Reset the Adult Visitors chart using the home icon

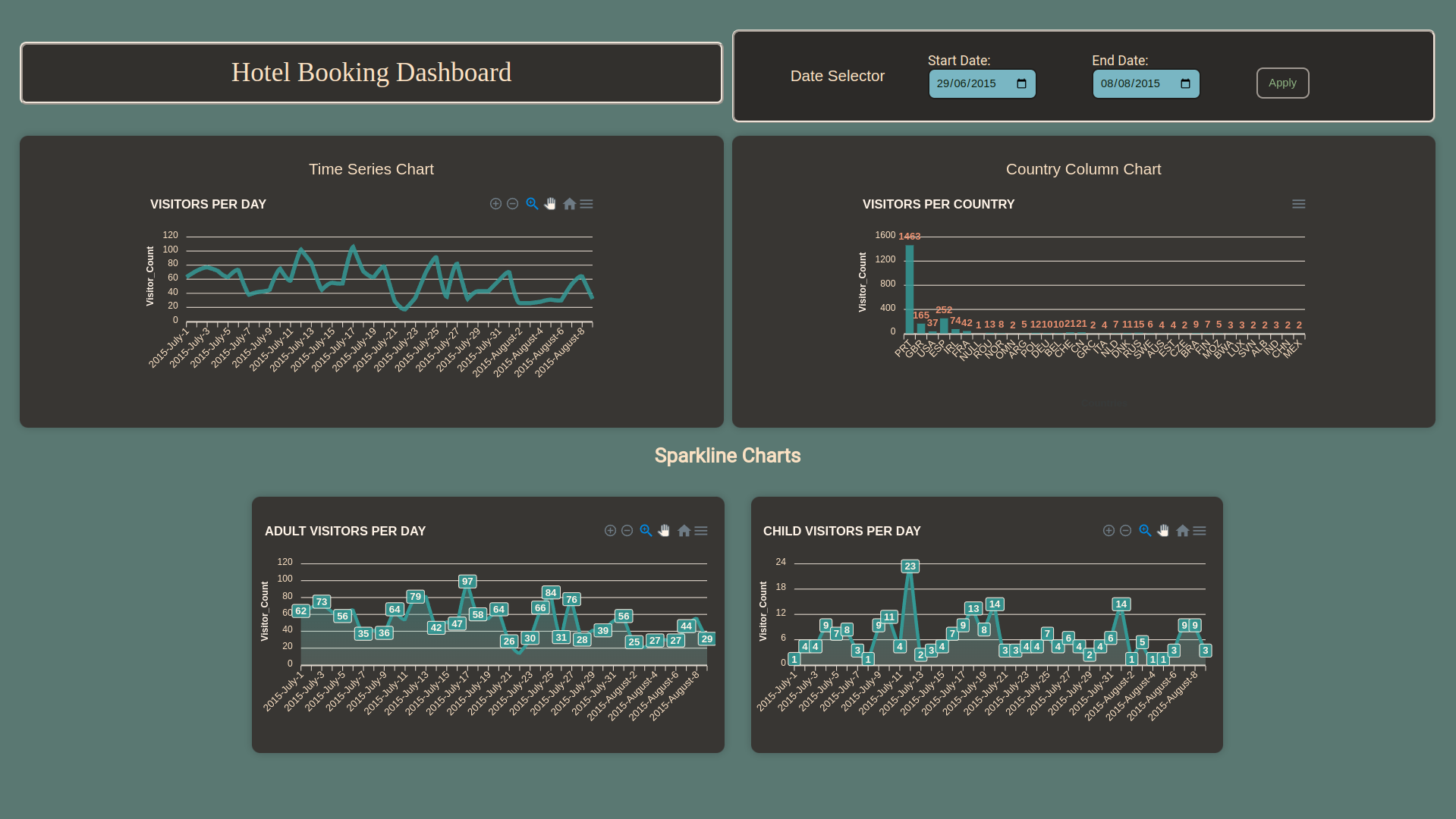click(684, 530)
